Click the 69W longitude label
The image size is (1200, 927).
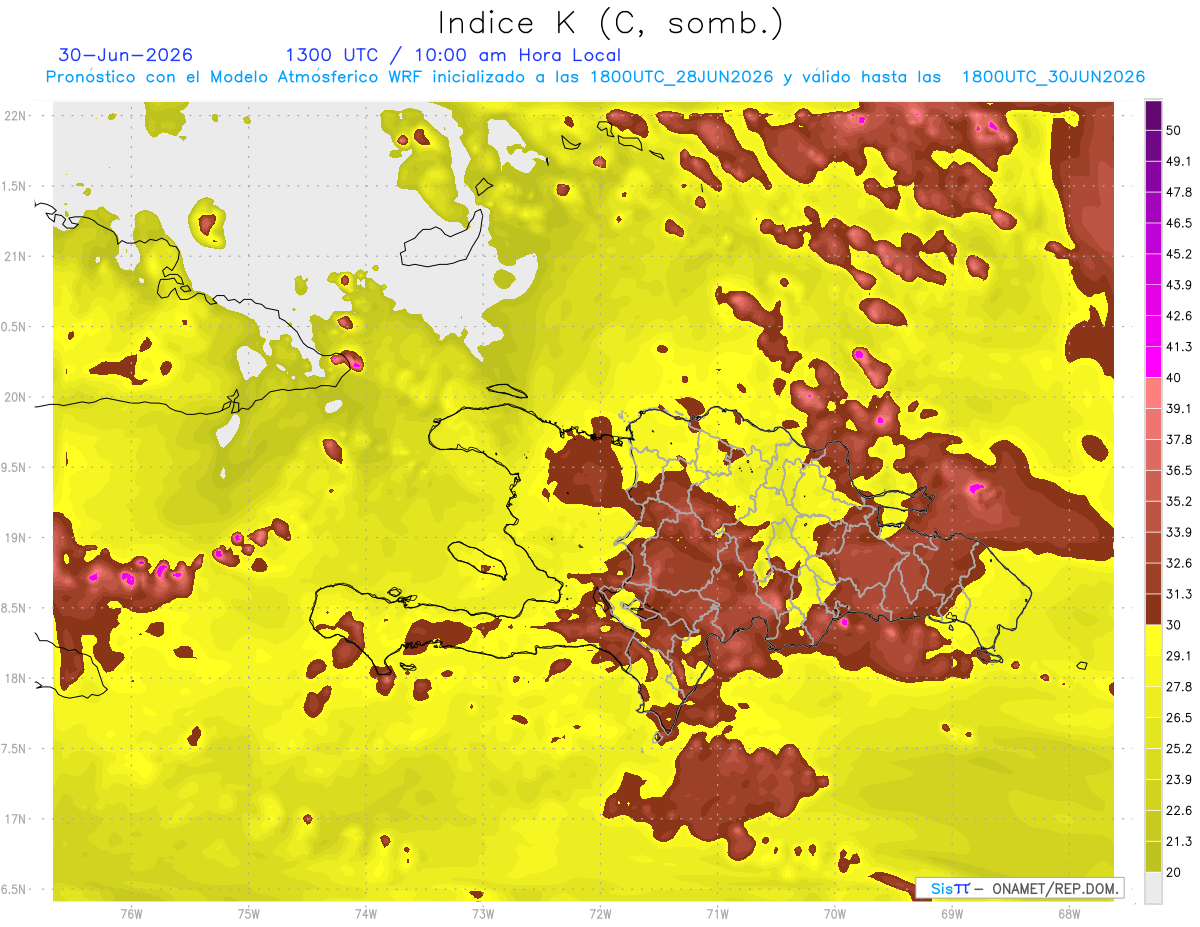coord(952,913)
